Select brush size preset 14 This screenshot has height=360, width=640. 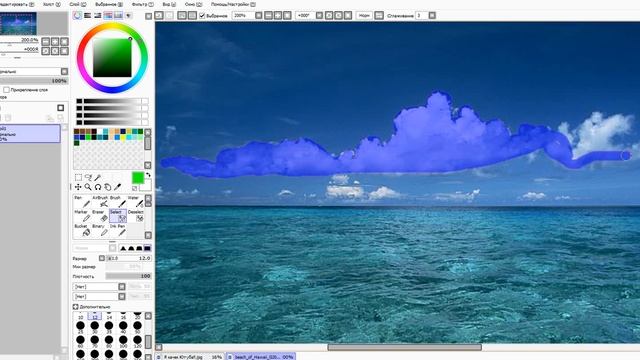pos(109,316)
